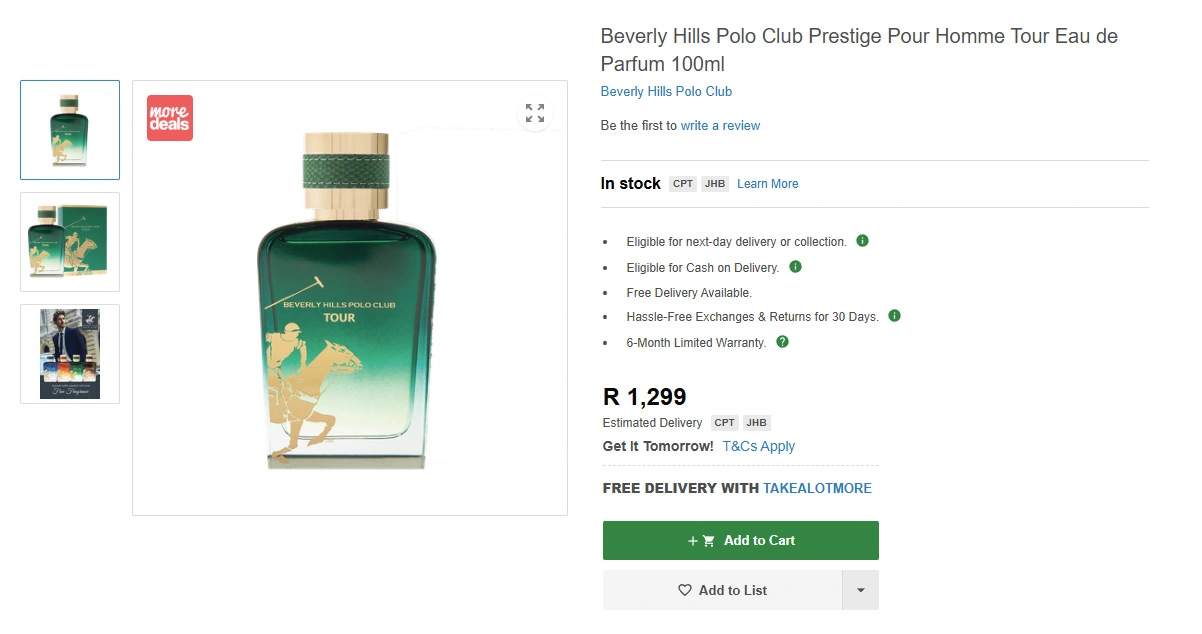The width and height of the screenshot is (1202, 634).
Task: Open Learn More stock information
Action: [767, 184]
